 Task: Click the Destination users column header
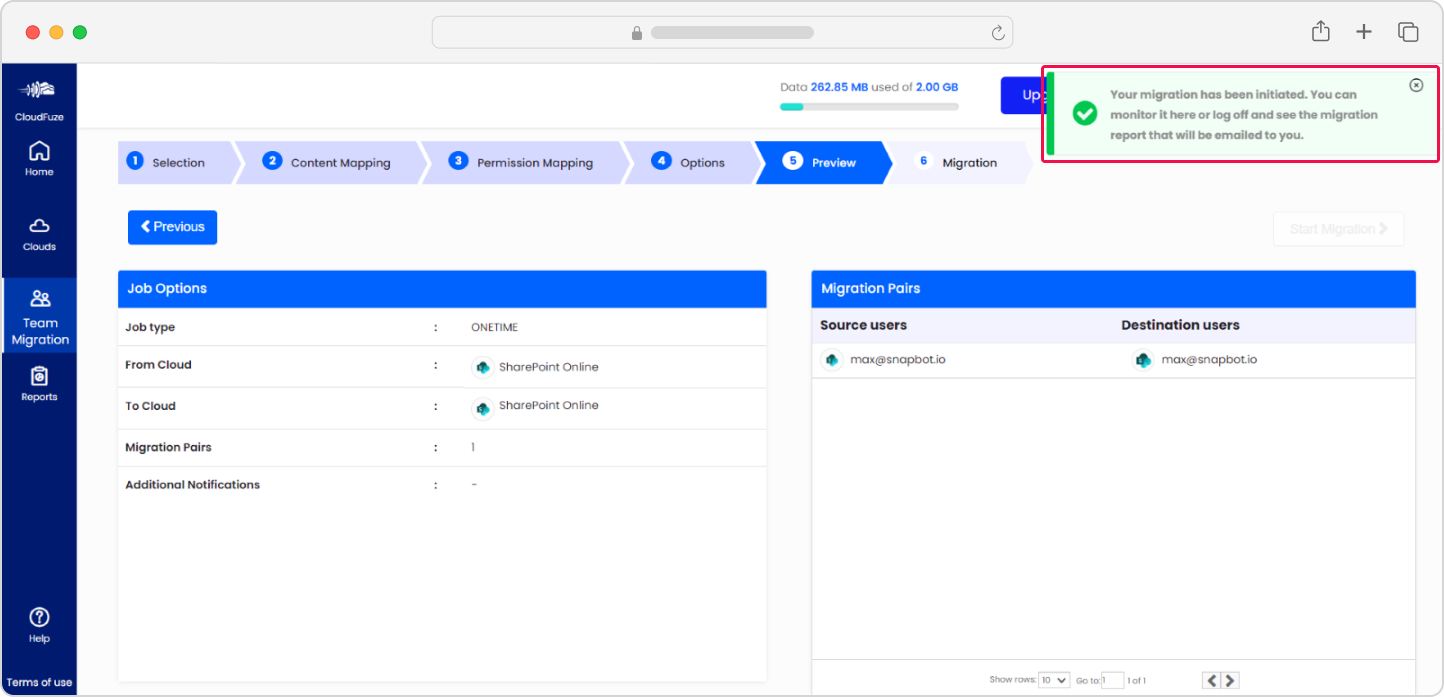pyautogui.click(x=1180, y=325)
